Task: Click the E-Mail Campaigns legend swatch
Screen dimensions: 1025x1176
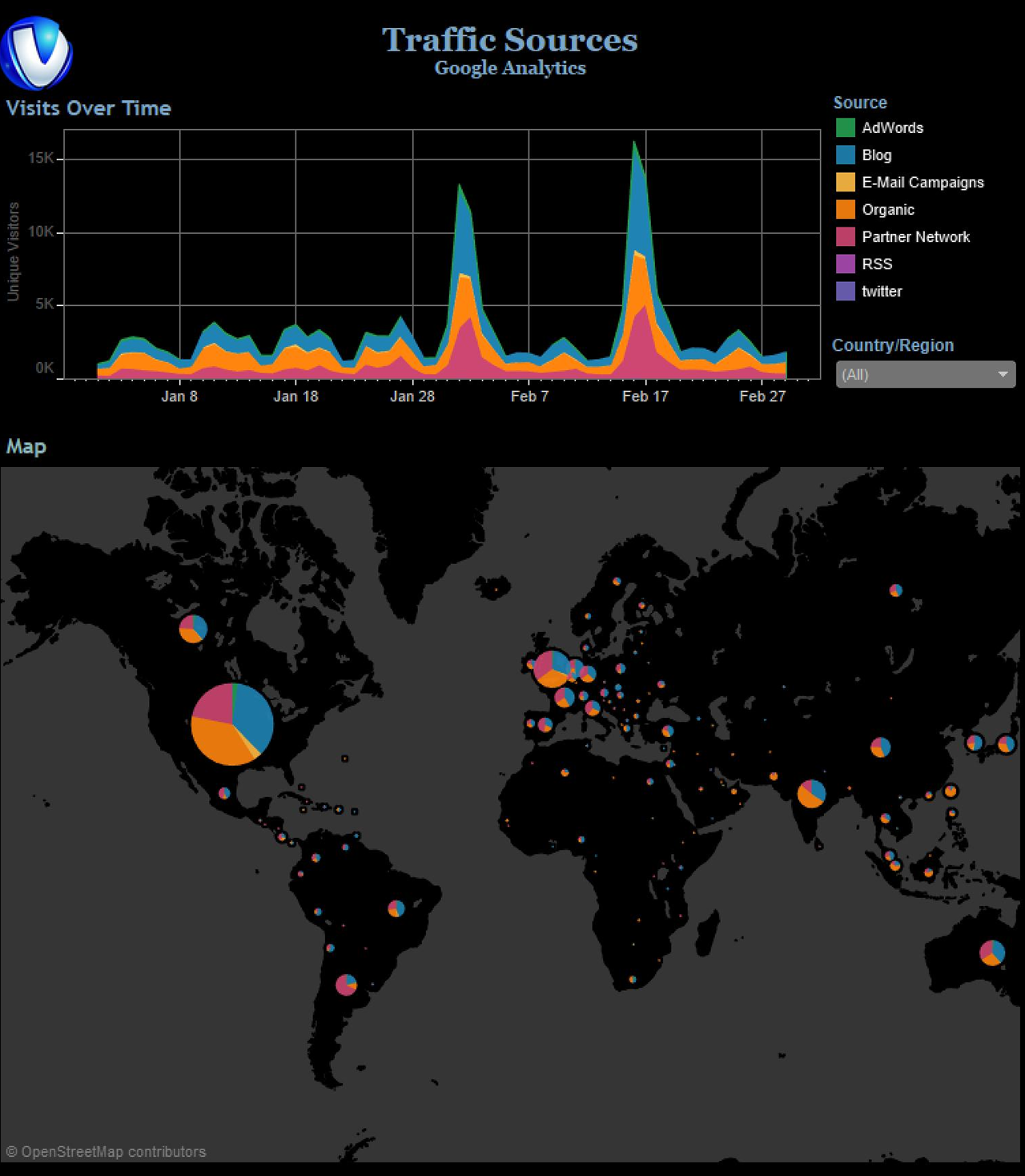Action: (x=845, y=183)
